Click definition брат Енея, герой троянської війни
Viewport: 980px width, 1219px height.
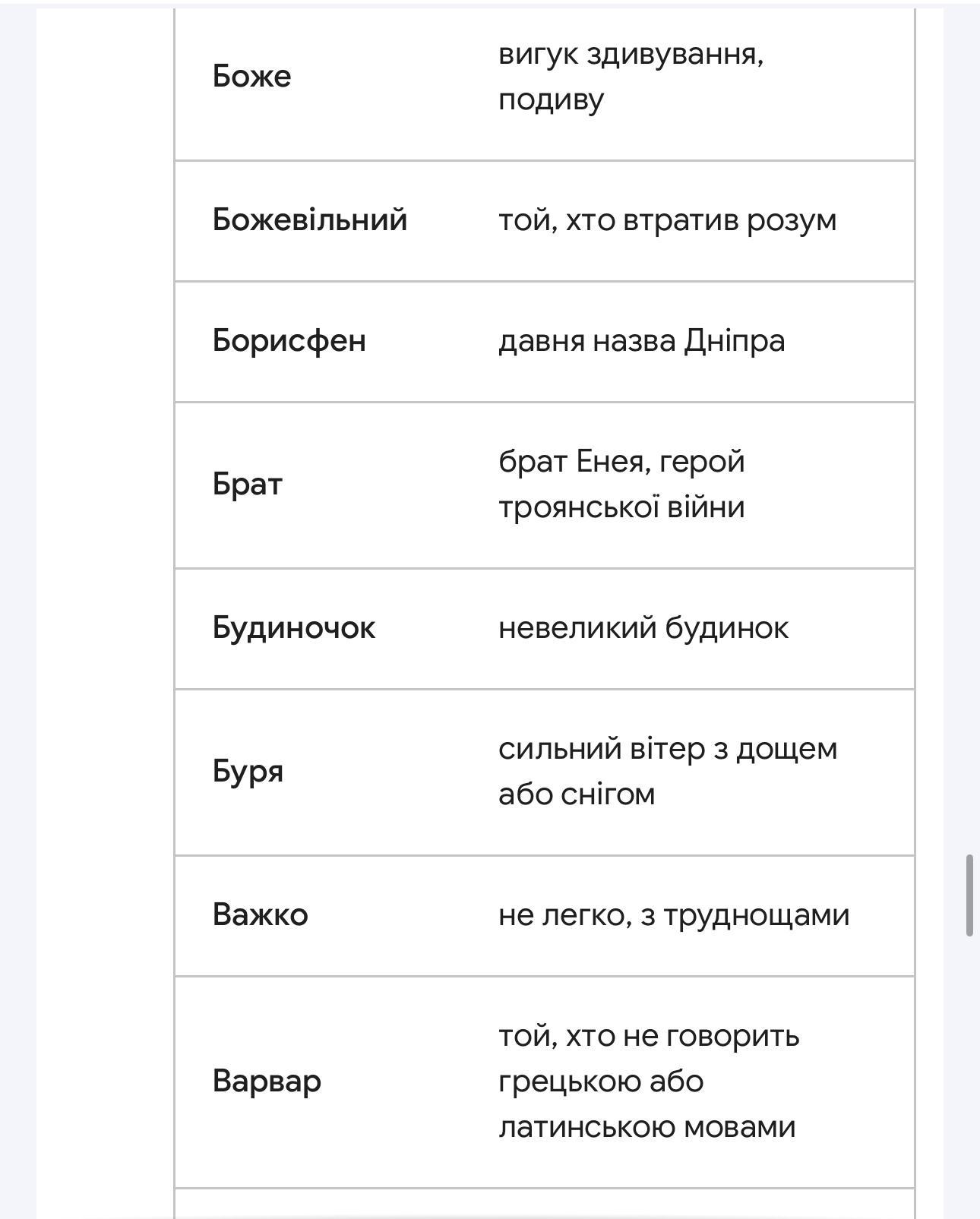(621, 484)
